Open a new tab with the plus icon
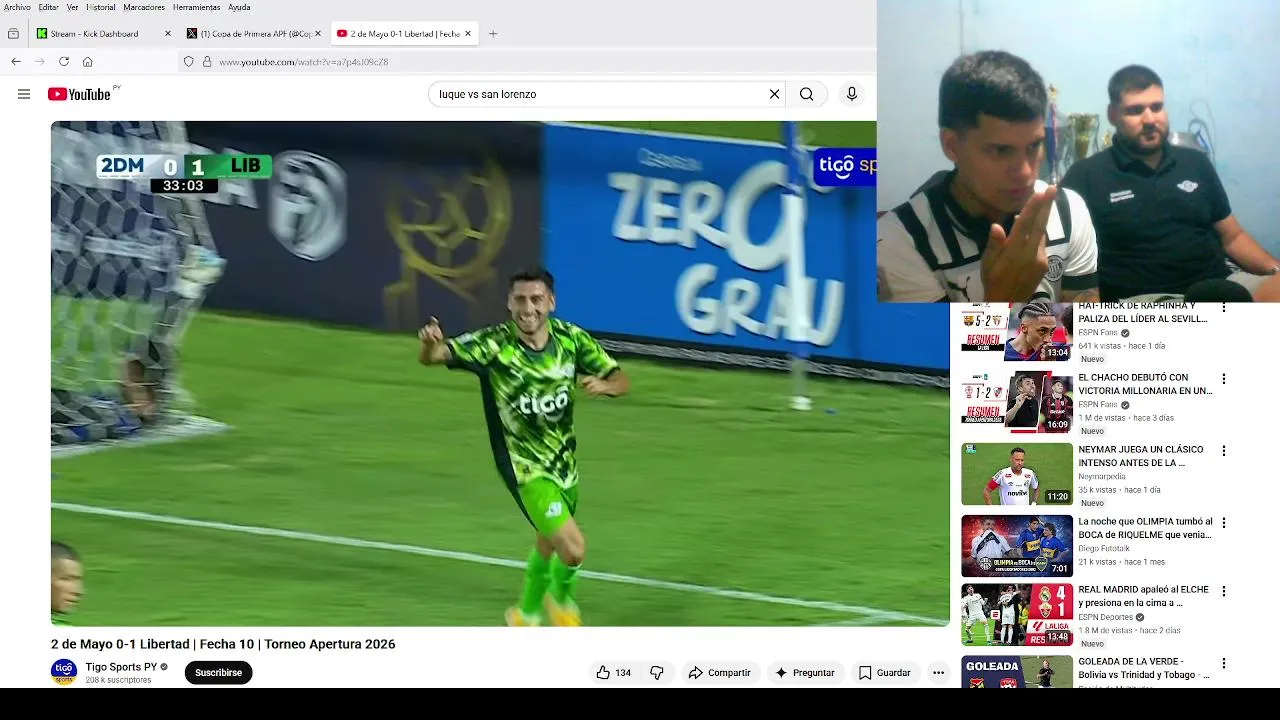Image resolution: width=1280 pixels, height=720 pixels. (493, 34)
